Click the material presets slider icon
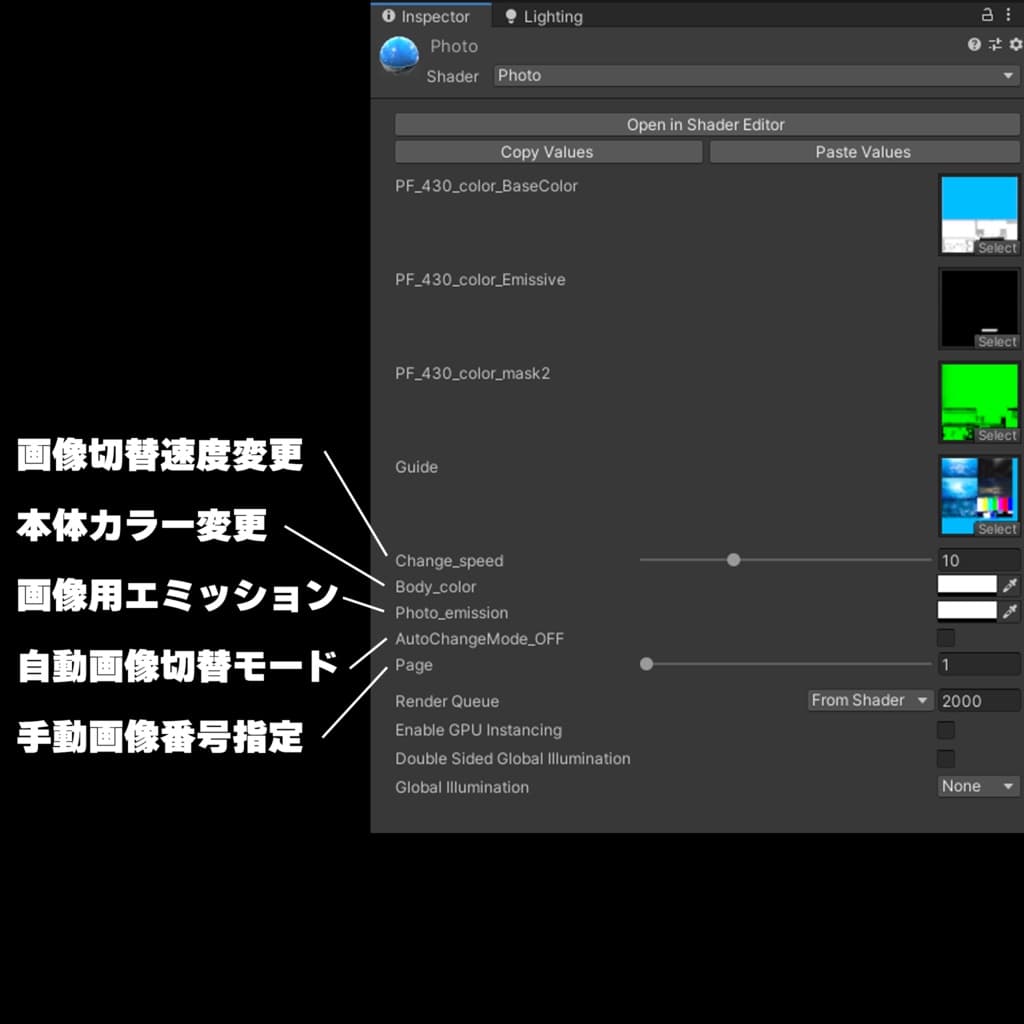 [995, 45]
